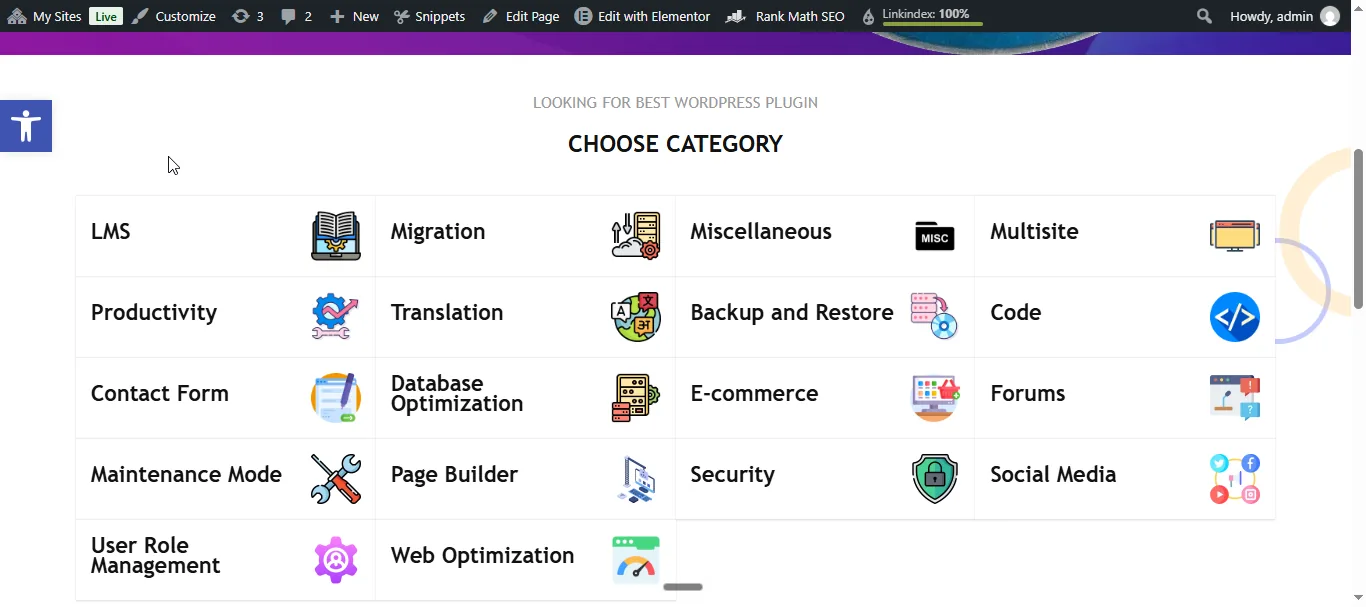Click Edit with Elementor
This screenshot has height=607, width=1366.
(x=642, y=16)
